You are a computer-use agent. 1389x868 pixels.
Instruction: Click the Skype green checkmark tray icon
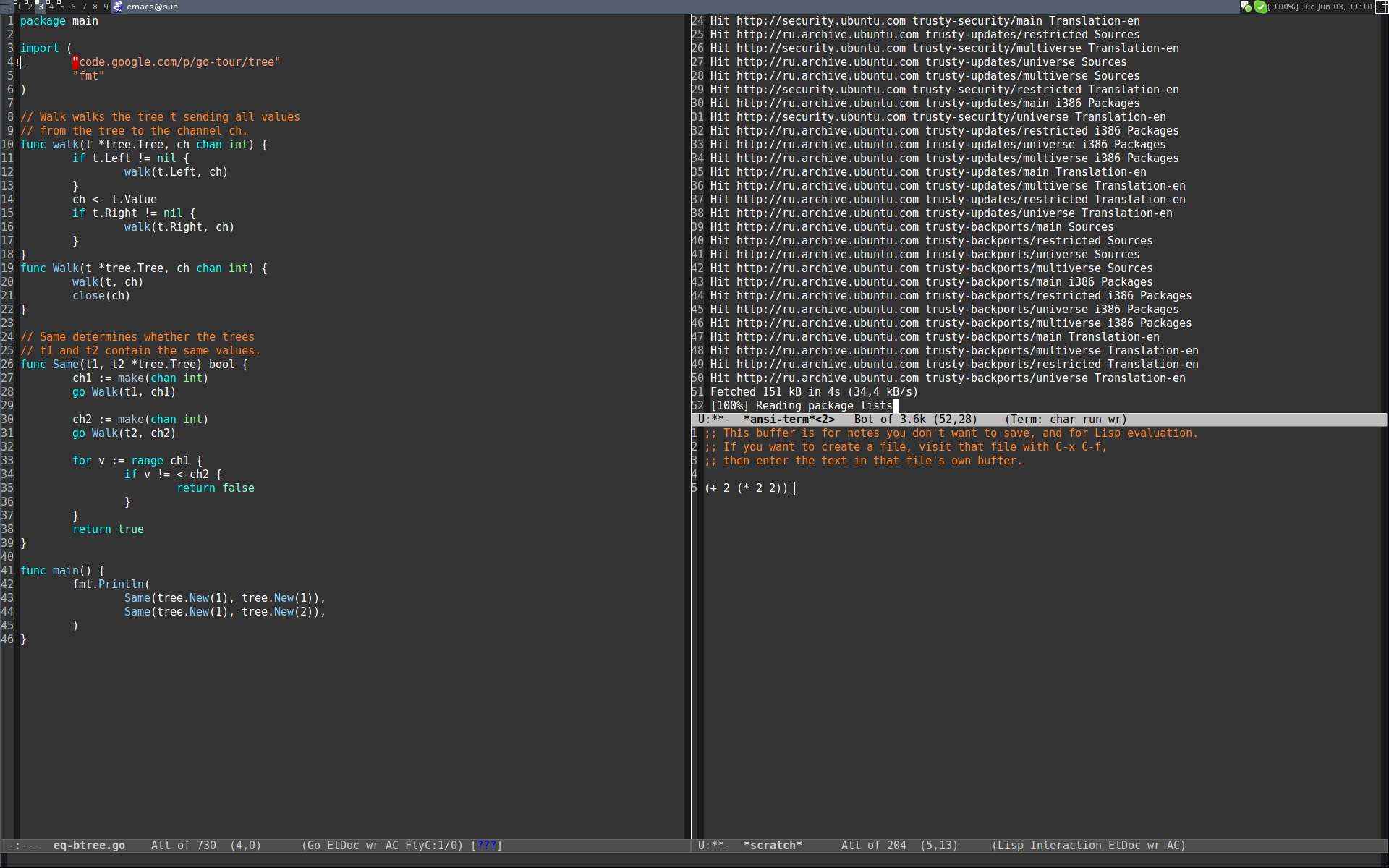tap(1260, 7)
